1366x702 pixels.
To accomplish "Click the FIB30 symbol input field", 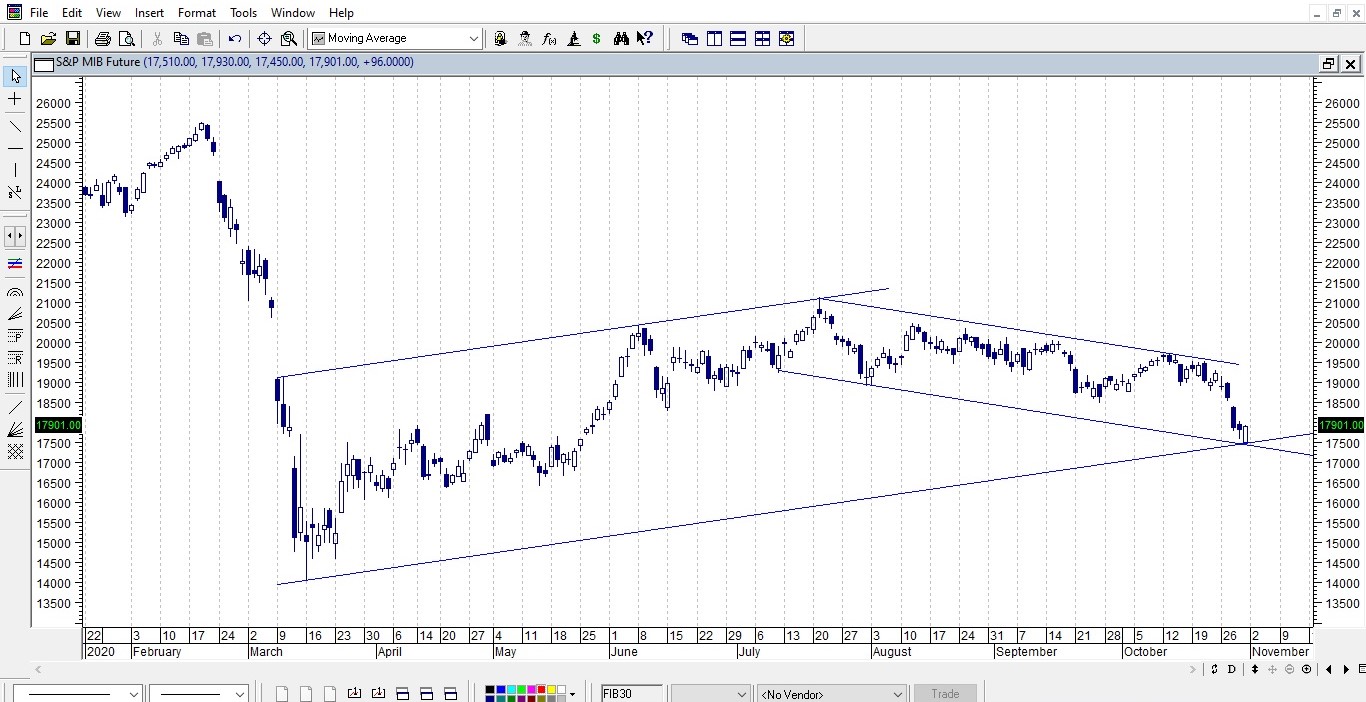I will point(631,693).
